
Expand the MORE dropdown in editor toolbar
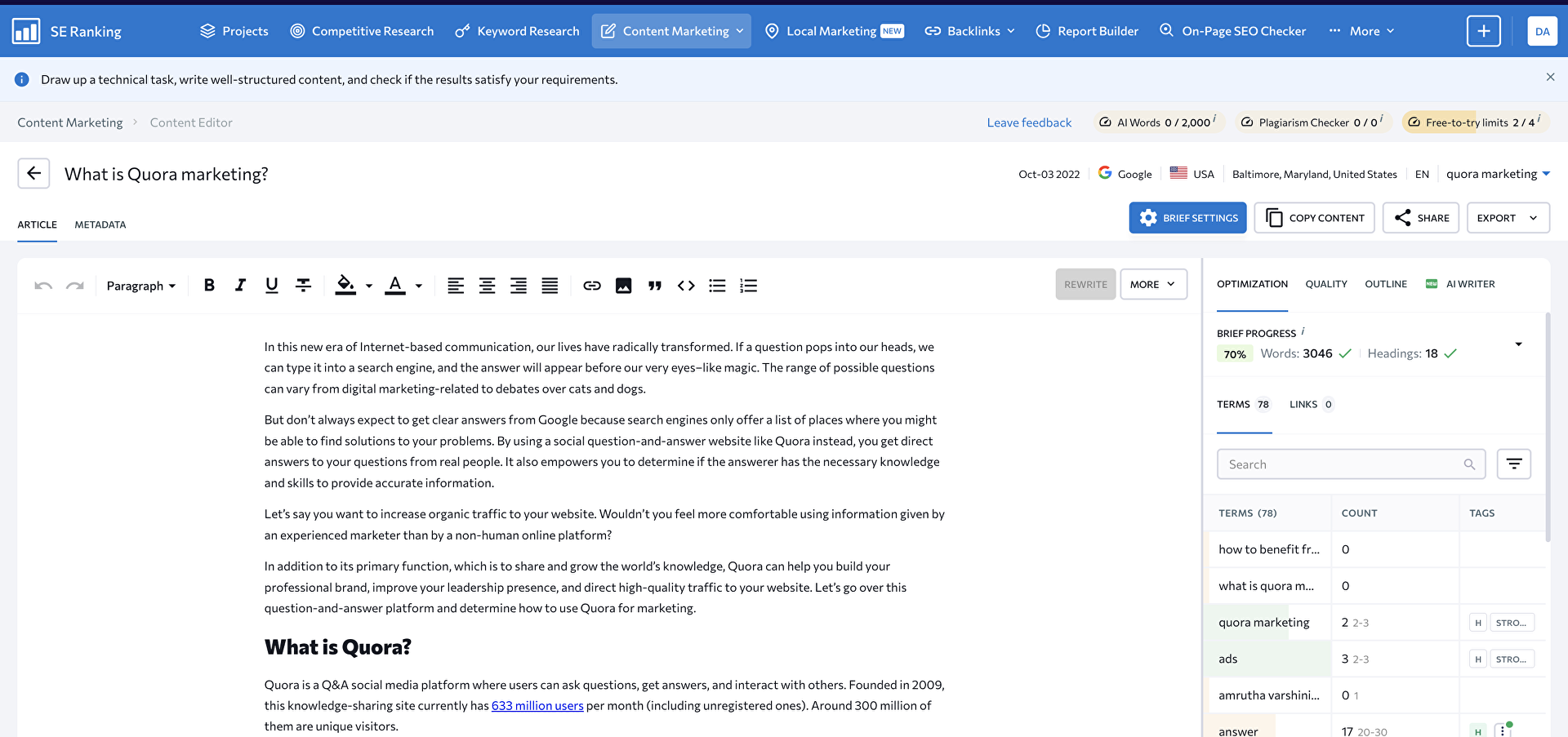point(1153,284)
